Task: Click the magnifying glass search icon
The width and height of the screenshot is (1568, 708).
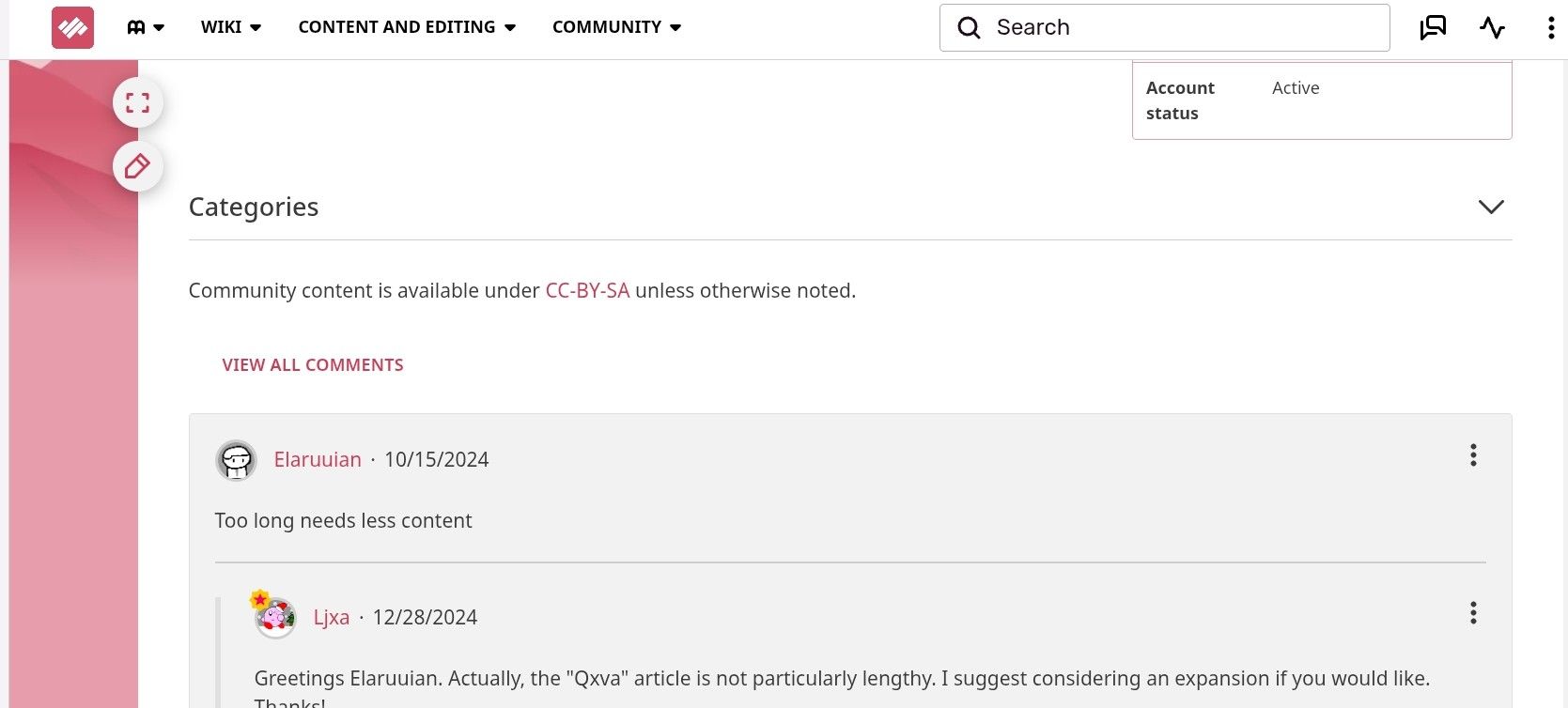Action: click(969, 27)
